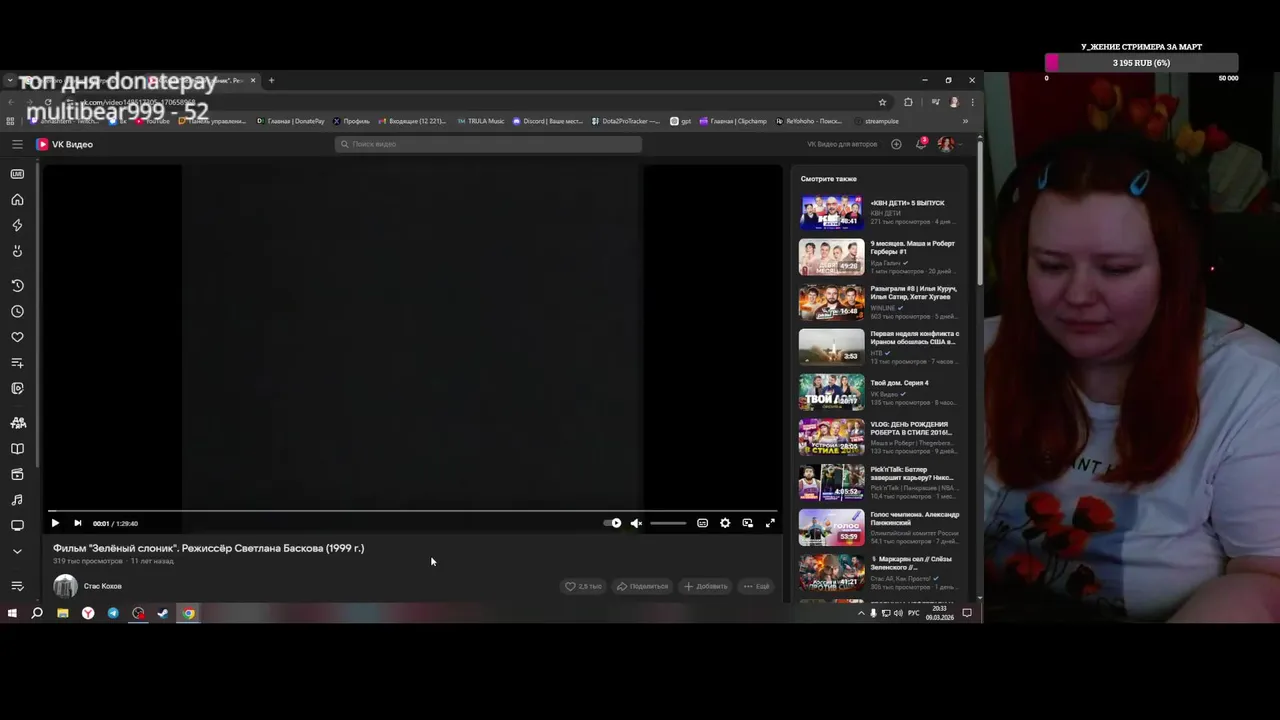Open the Trends lightning icon in sidebar
Image resolution: width=1280 pixels, height=720 pixels.
tap(17, 225)
